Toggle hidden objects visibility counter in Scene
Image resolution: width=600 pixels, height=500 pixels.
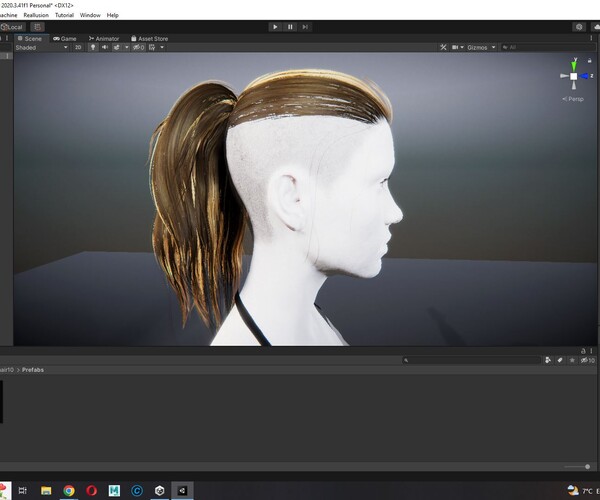139,47
